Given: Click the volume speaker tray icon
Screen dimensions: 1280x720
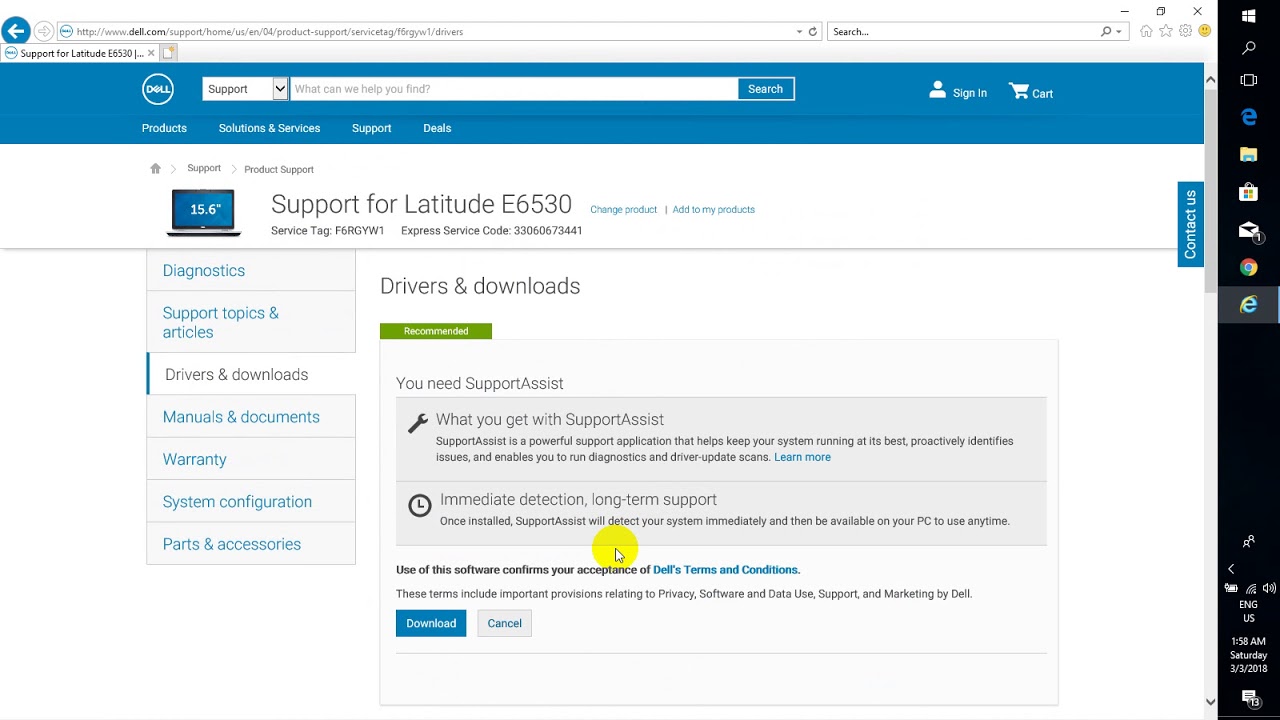Looking at the screenshot, I should pyautogui.click(x=1269, y=589).
